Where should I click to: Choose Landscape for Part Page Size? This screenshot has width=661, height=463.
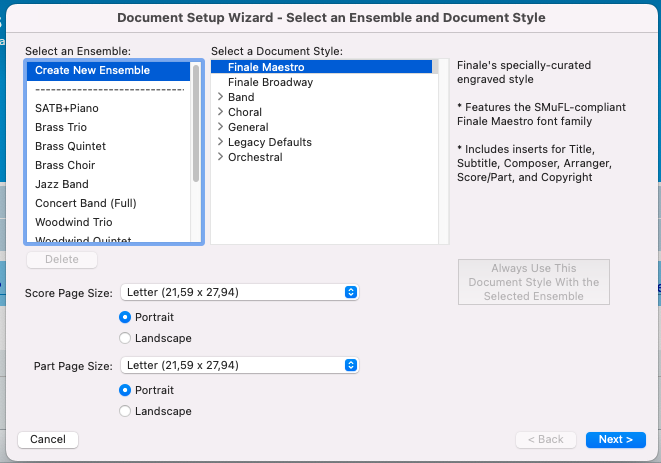click(125, 411)
